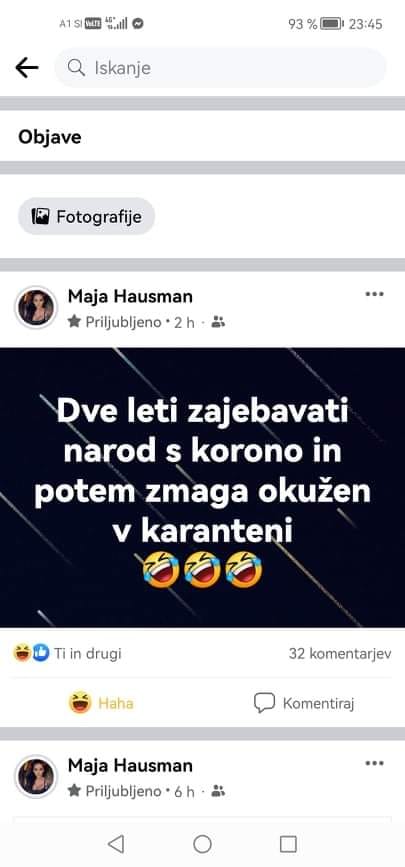405x867 pixels.
Task: Tap the friends audience icon on 2 h post
Action: tap(219, 322)
